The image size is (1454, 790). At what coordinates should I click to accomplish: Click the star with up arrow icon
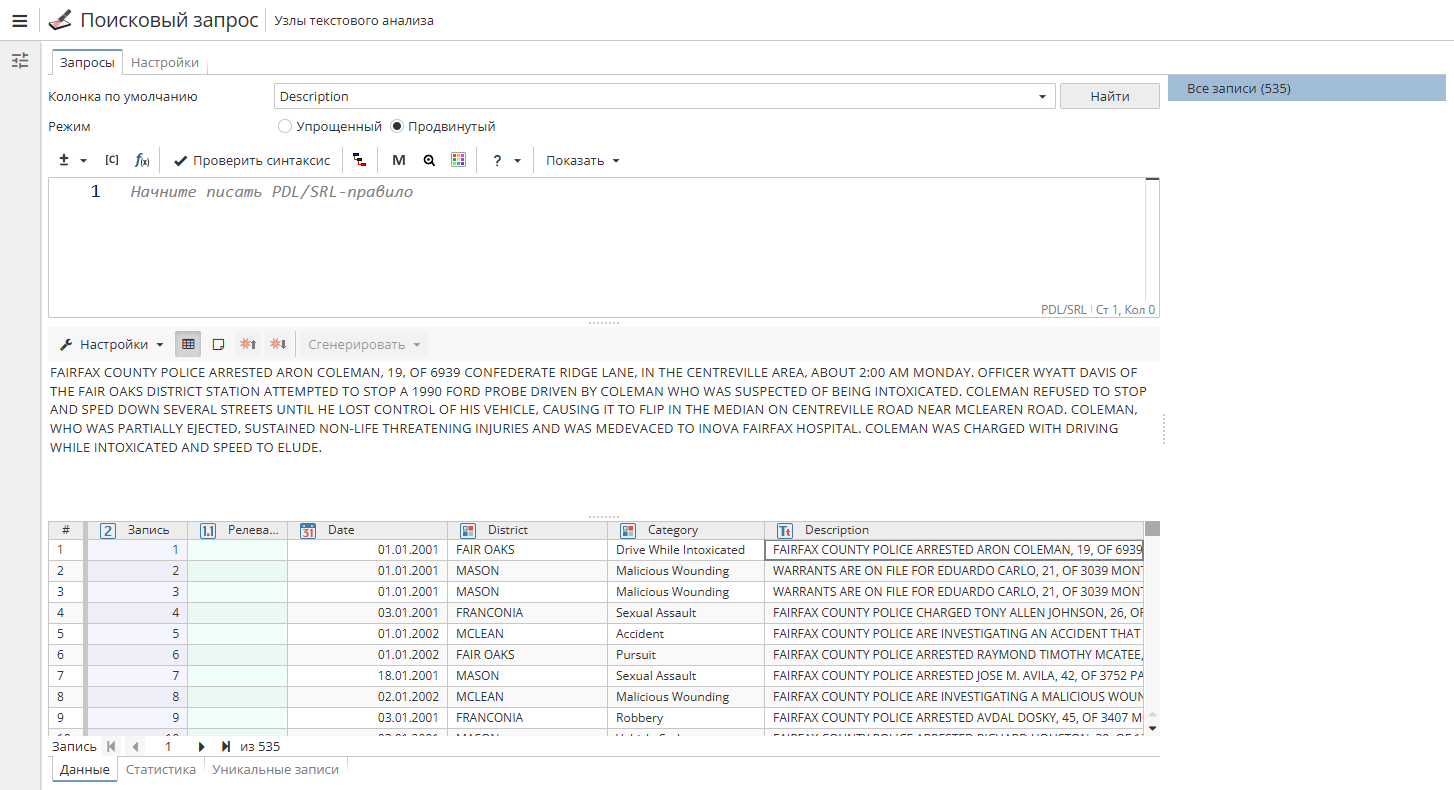click(247, 344)
